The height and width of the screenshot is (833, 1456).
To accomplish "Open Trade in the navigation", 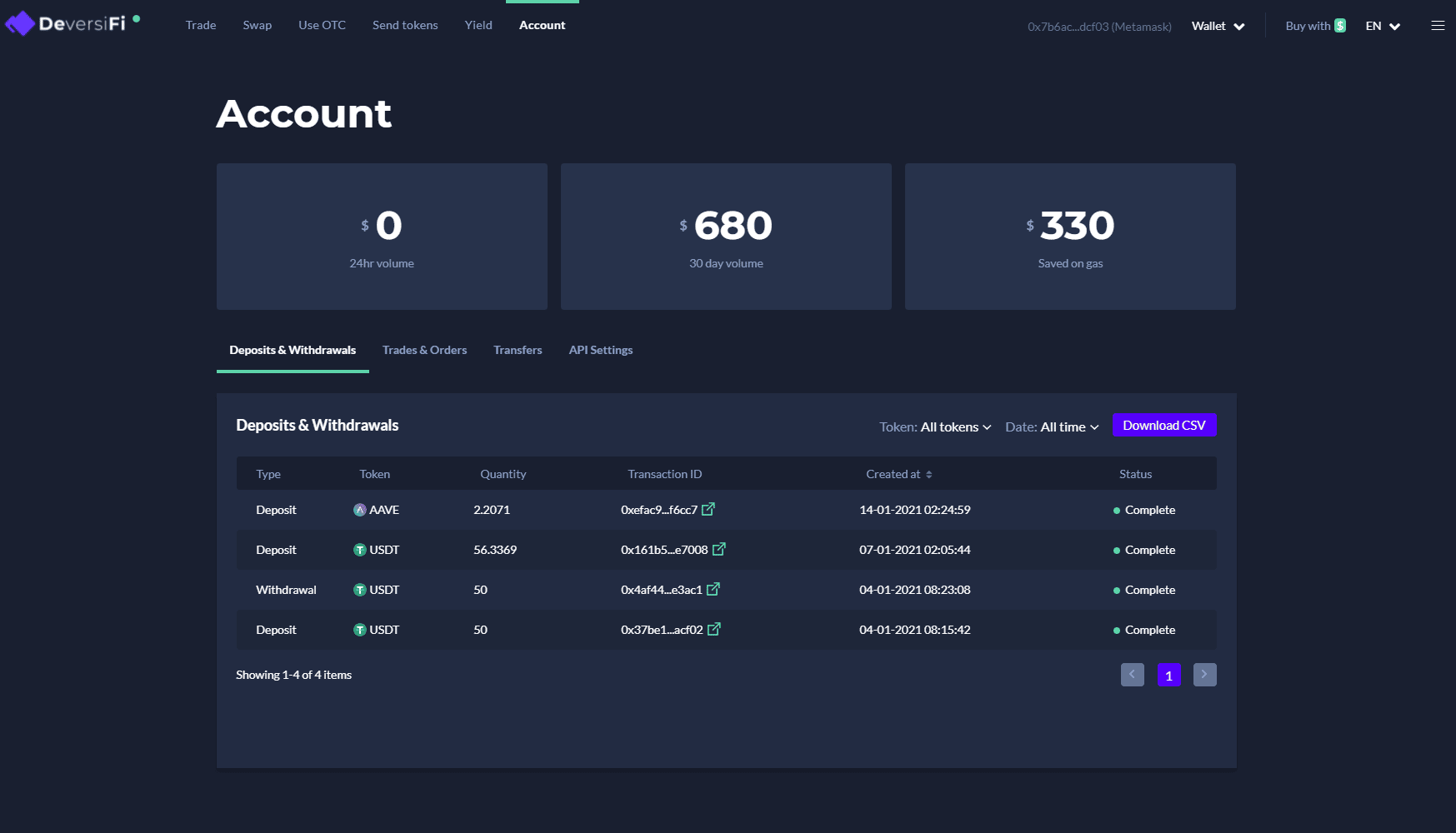I will click(201, 25).
